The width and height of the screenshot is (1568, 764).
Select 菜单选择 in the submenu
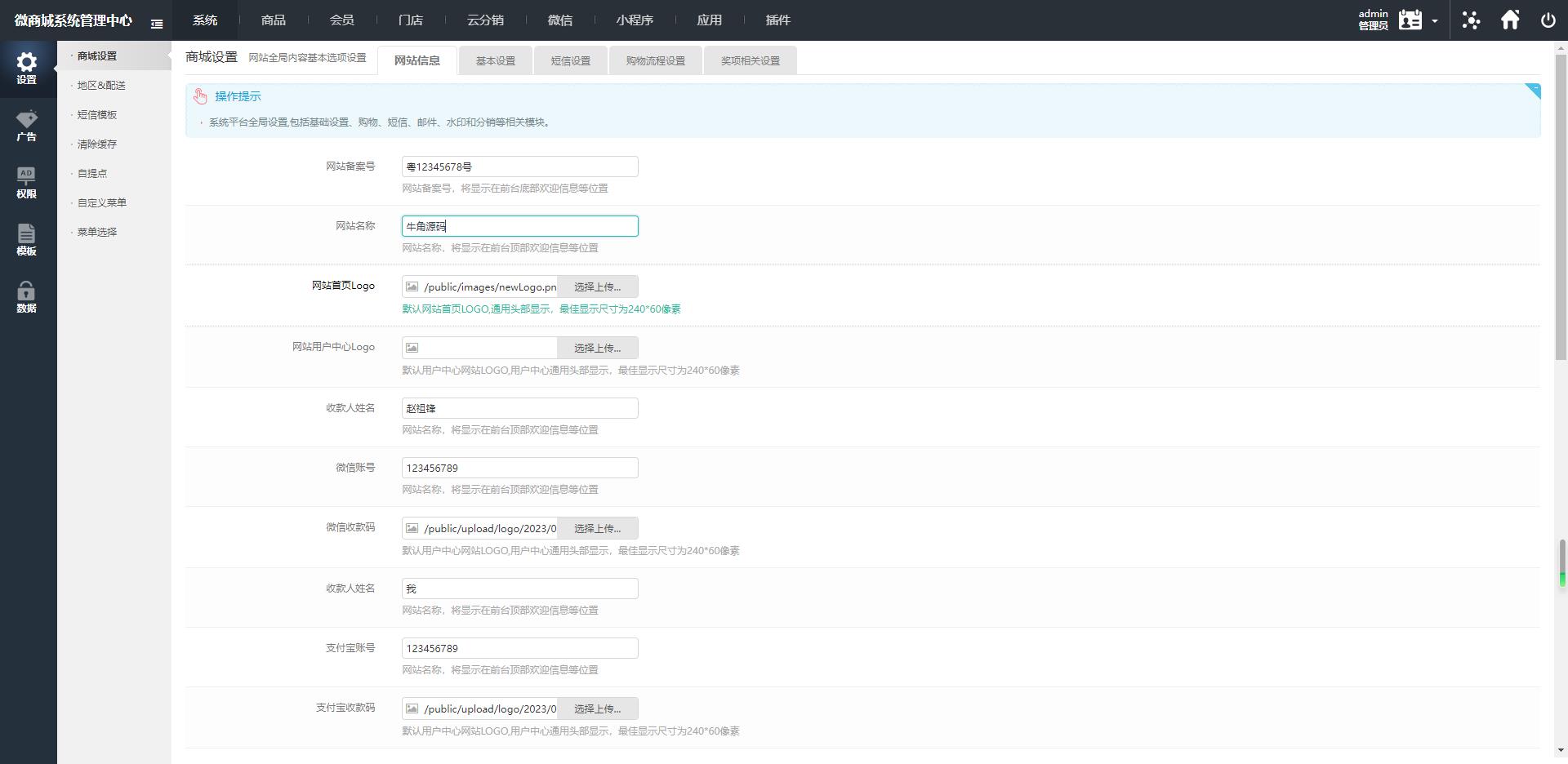(97, 232)
